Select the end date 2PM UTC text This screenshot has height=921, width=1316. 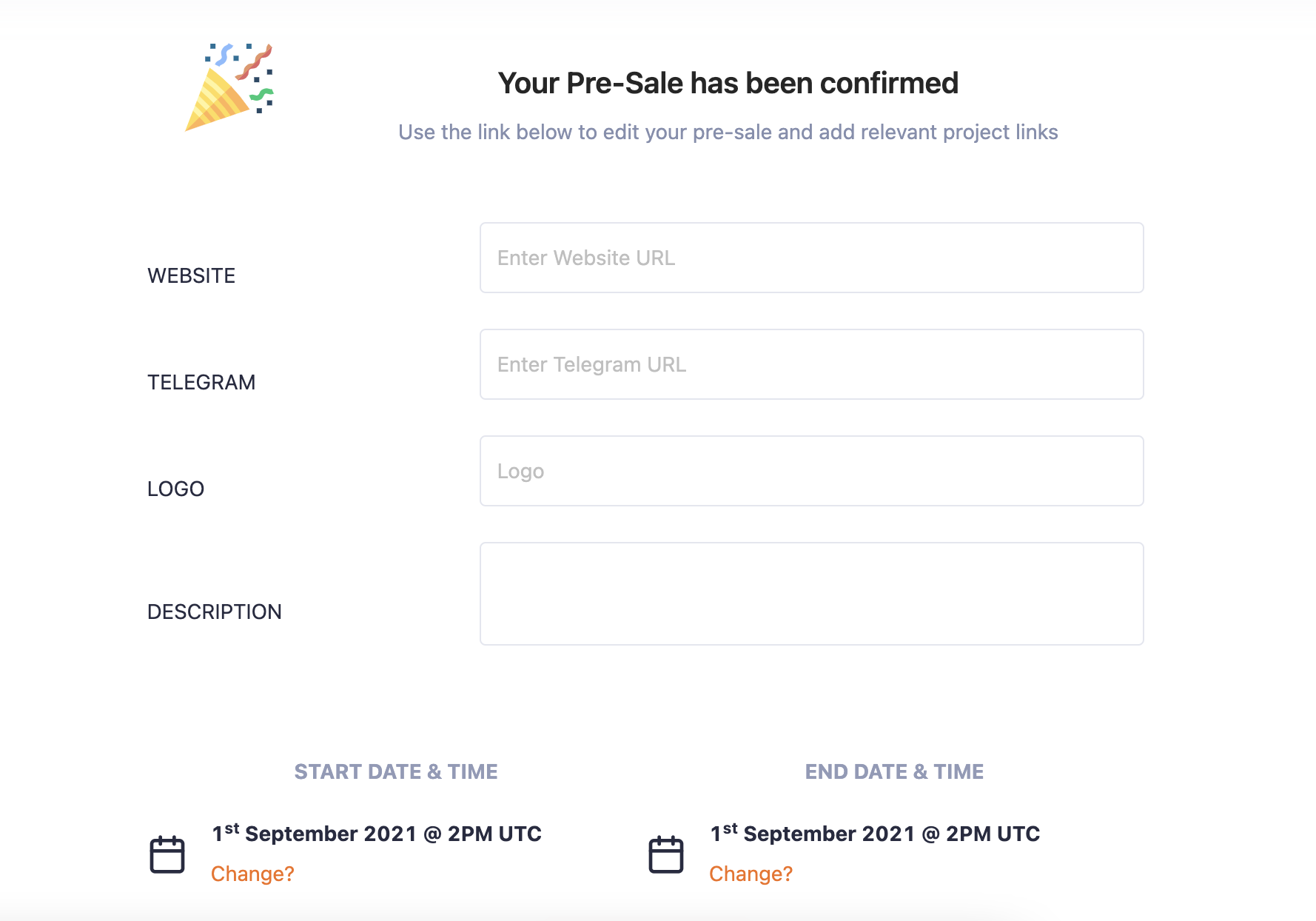click(993, 834)
